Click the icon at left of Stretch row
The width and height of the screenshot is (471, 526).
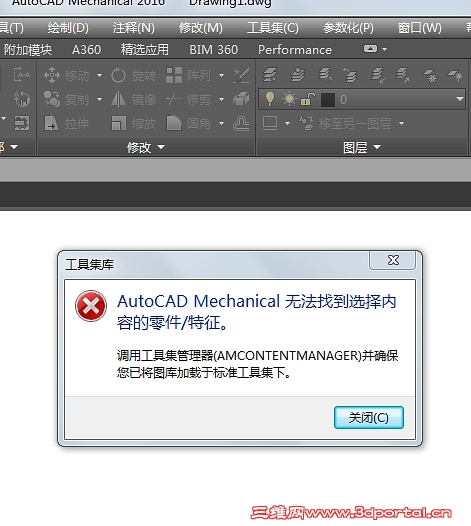(21, 123)
